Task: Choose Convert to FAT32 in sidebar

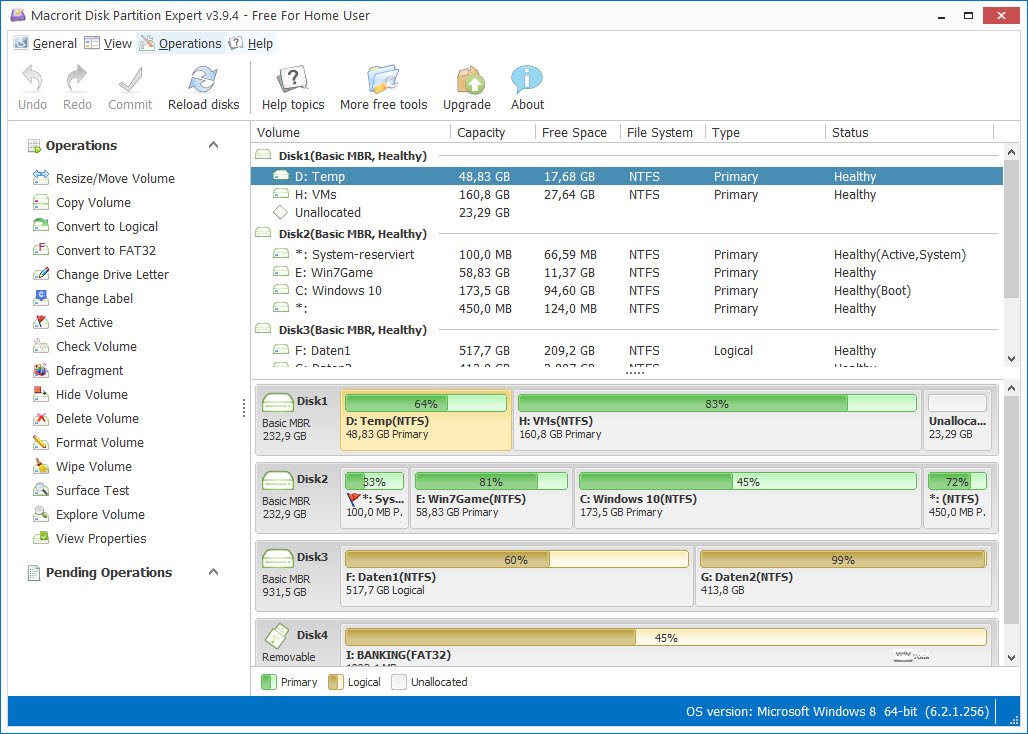Action: tap(105, 250)
